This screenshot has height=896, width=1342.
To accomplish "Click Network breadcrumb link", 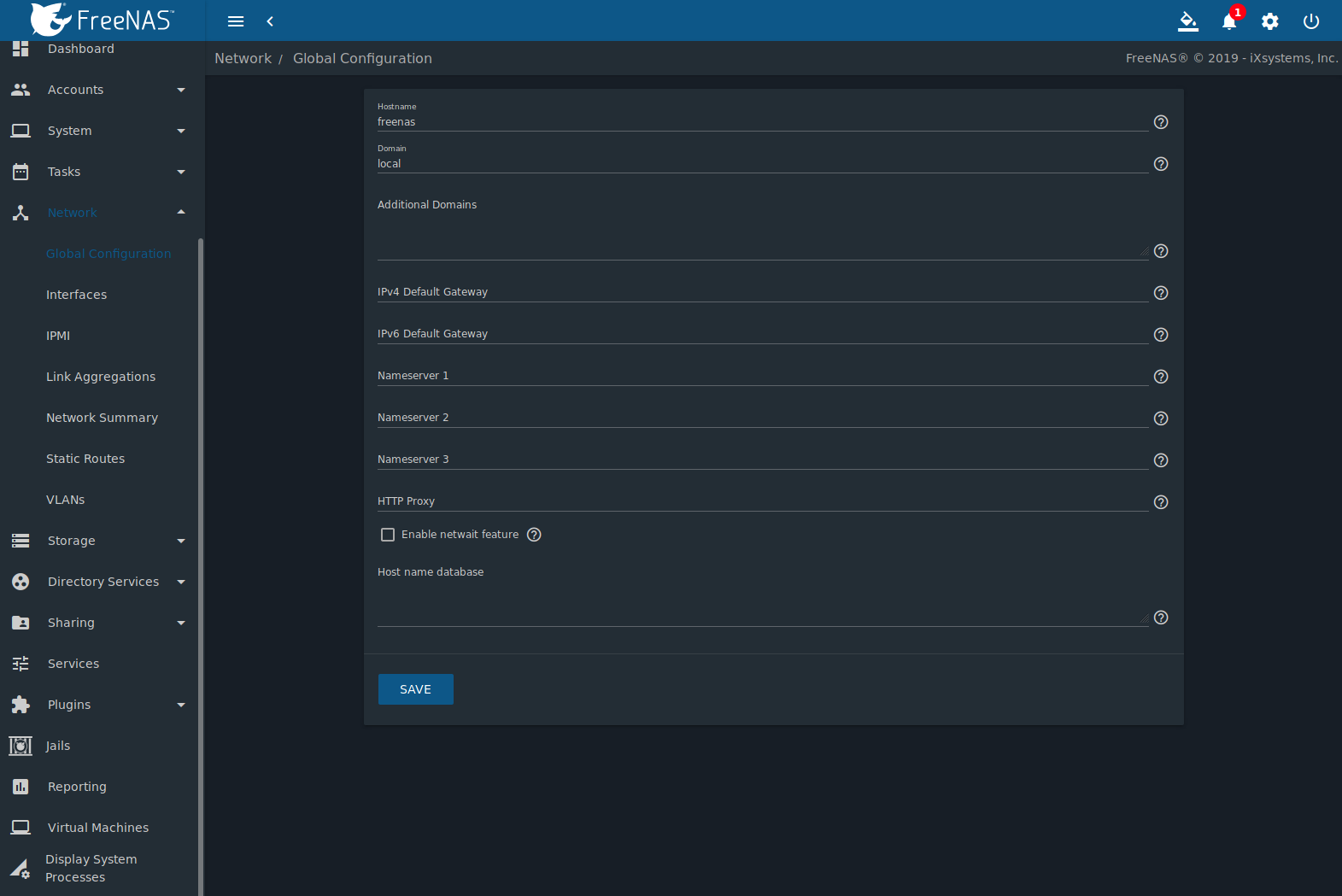I will pyautogui.click(x=243, y=58).
